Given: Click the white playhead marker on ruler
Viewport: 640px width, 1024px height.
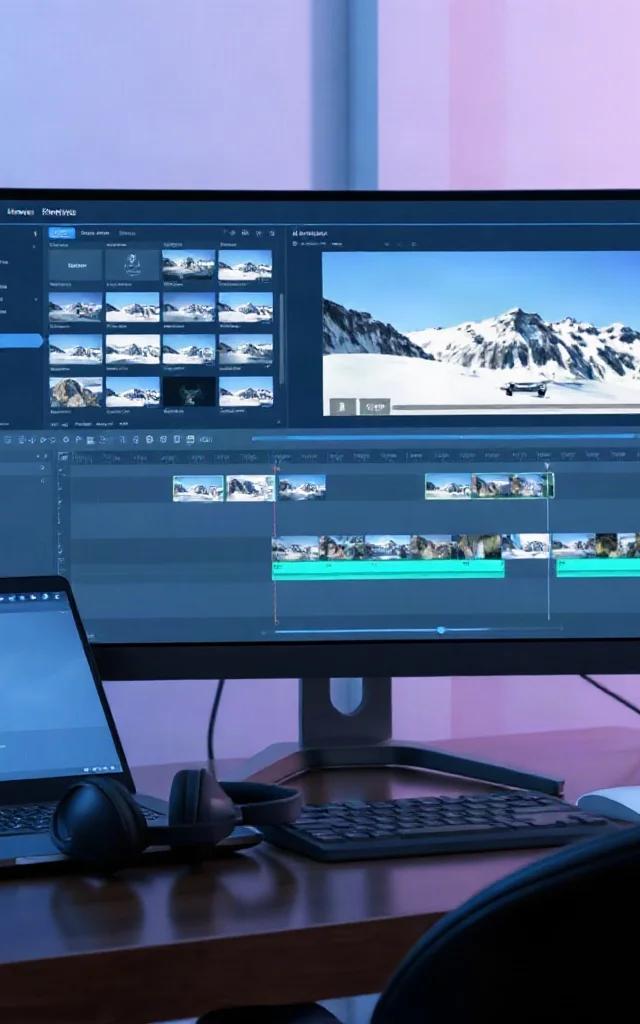Looking at the screenshot, I should [547, 466].
